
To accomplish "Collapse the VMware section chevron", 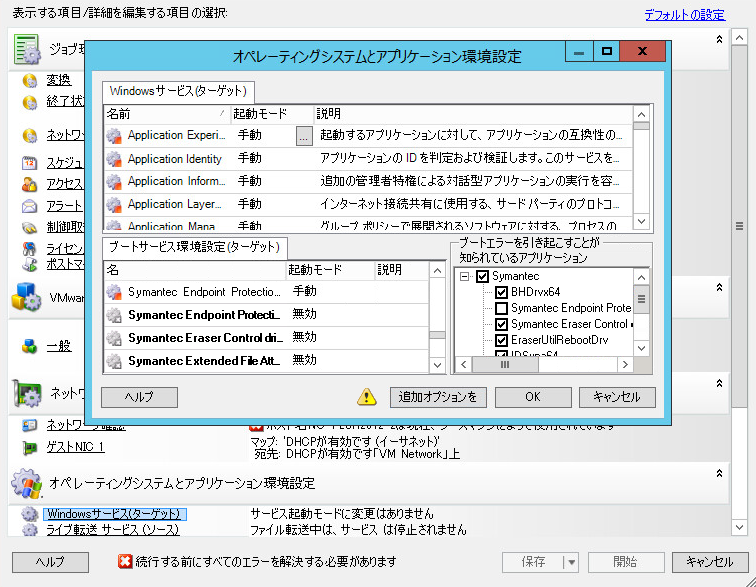I will (x=719, y=287).
